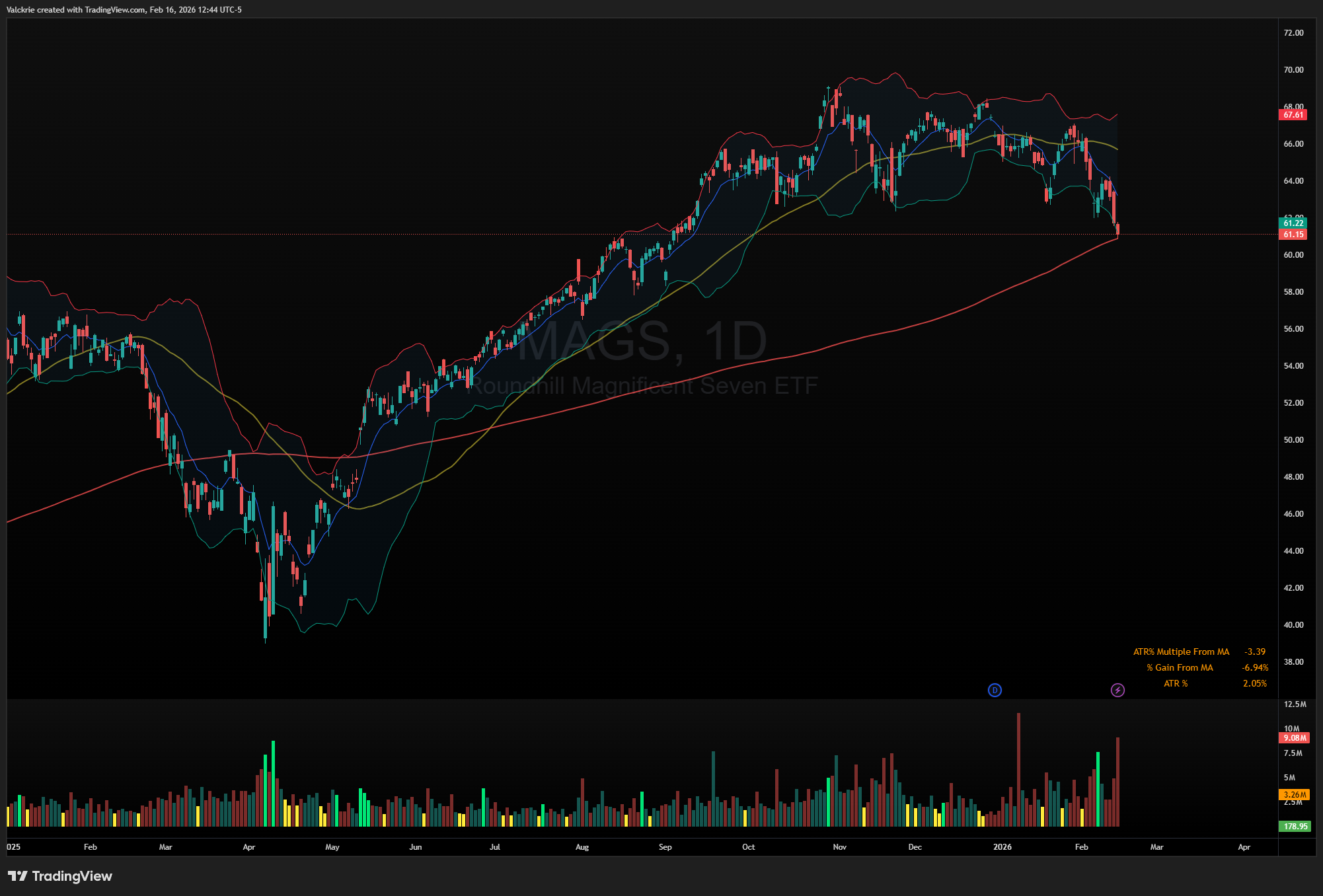Click the orange 3.26M volume average label

pyautogui.click(x=1295, y=794)
